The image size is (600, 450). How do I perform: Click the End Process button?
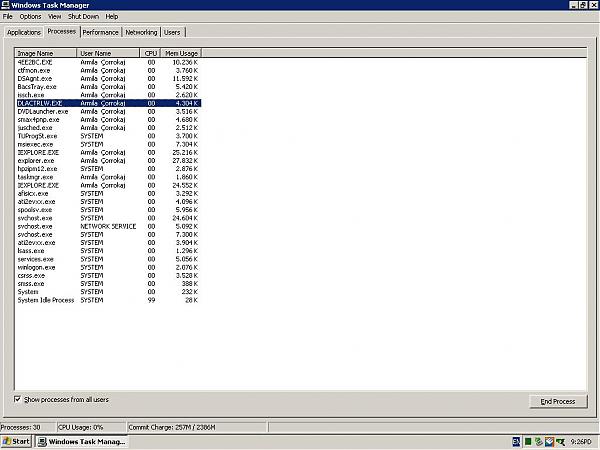[558, 401]
